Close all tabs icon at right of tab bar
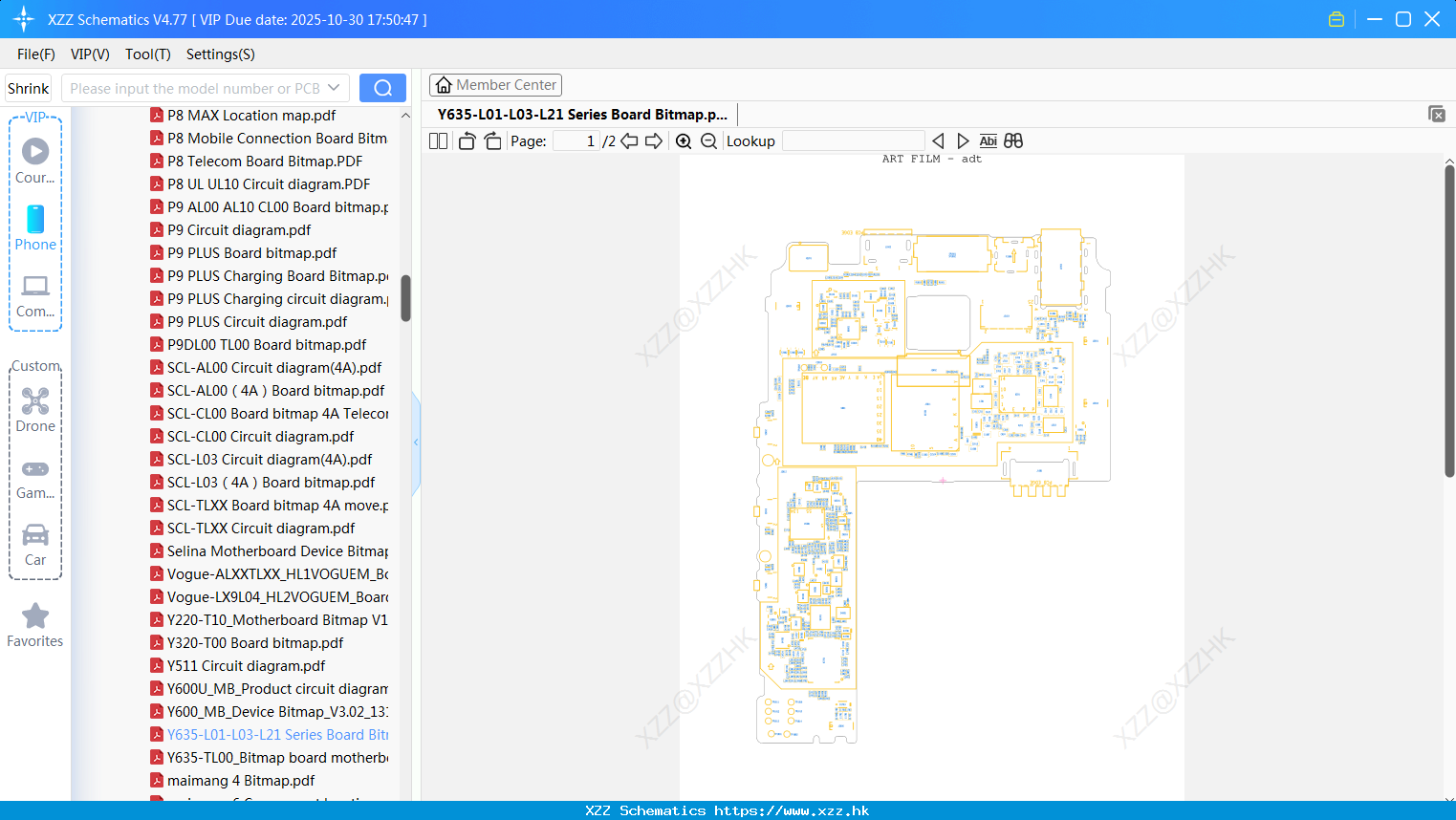The image size is (1456, 820). (x=1436, y=114)
